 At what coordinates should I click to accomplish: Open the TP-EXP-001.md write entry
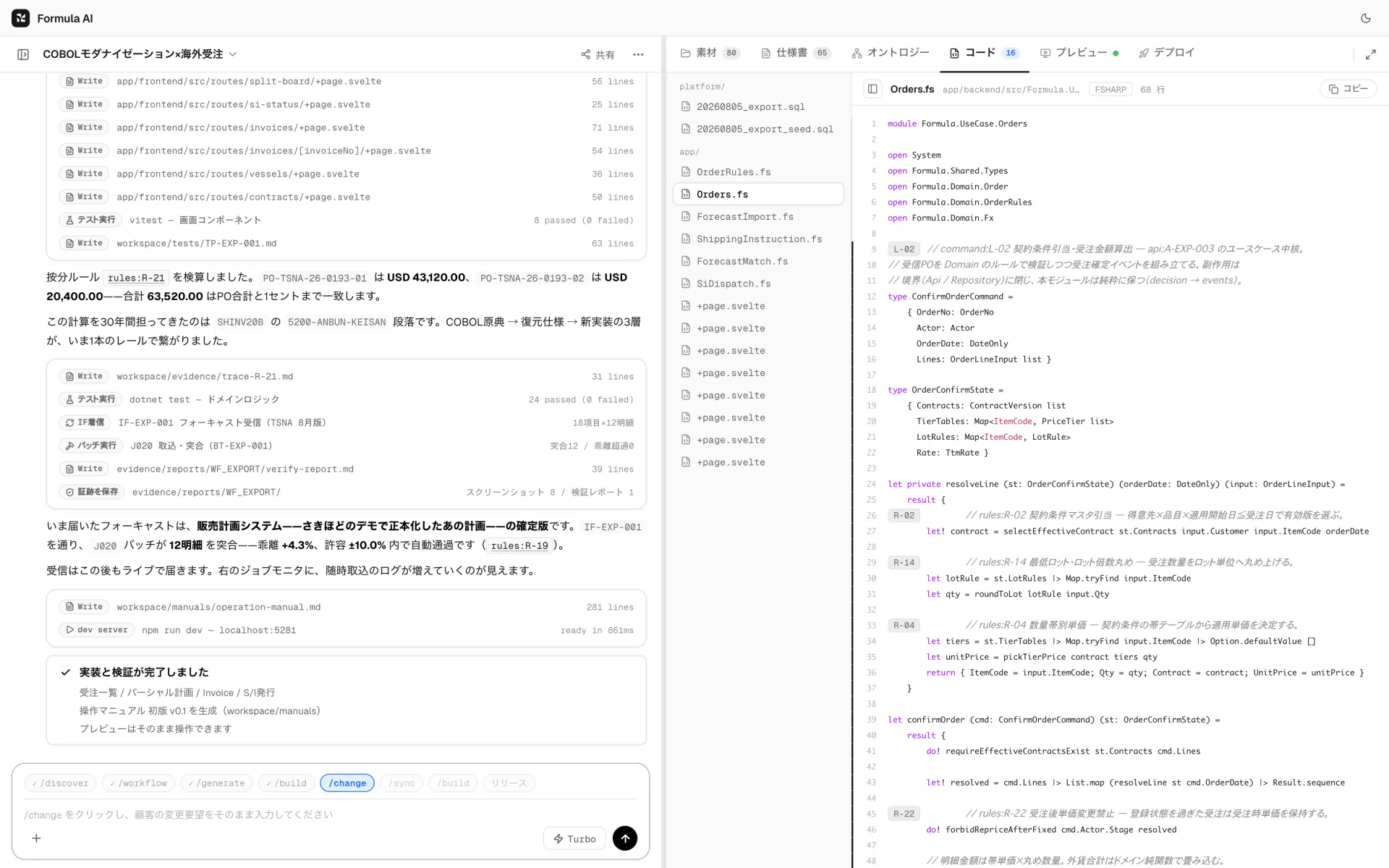click(x=346, y=243)
